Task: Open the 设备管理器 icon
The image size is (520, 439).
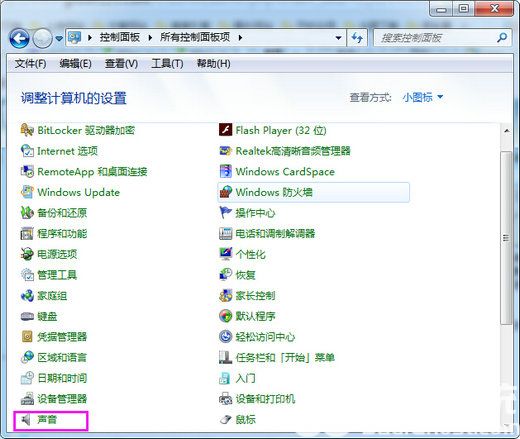Action: pyautogui.click(x=27, y=399)
